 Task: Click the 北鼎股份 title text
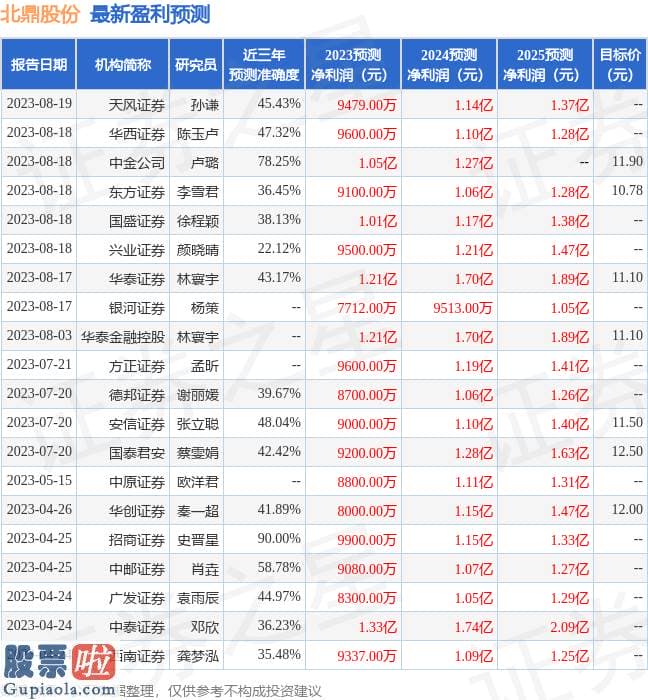click(40, 14)
